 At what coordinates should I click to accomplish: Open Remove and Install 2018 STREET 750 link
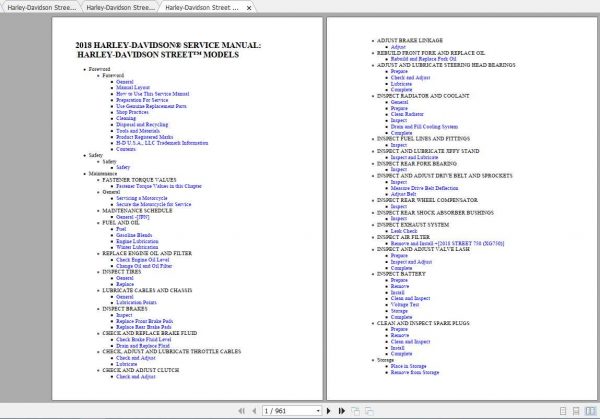point(447,243)
